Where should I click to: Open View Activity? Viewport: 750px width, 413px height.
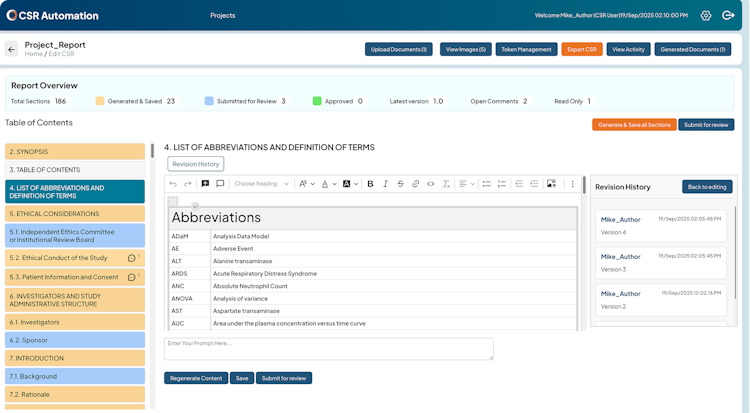(x=628, y=49)
